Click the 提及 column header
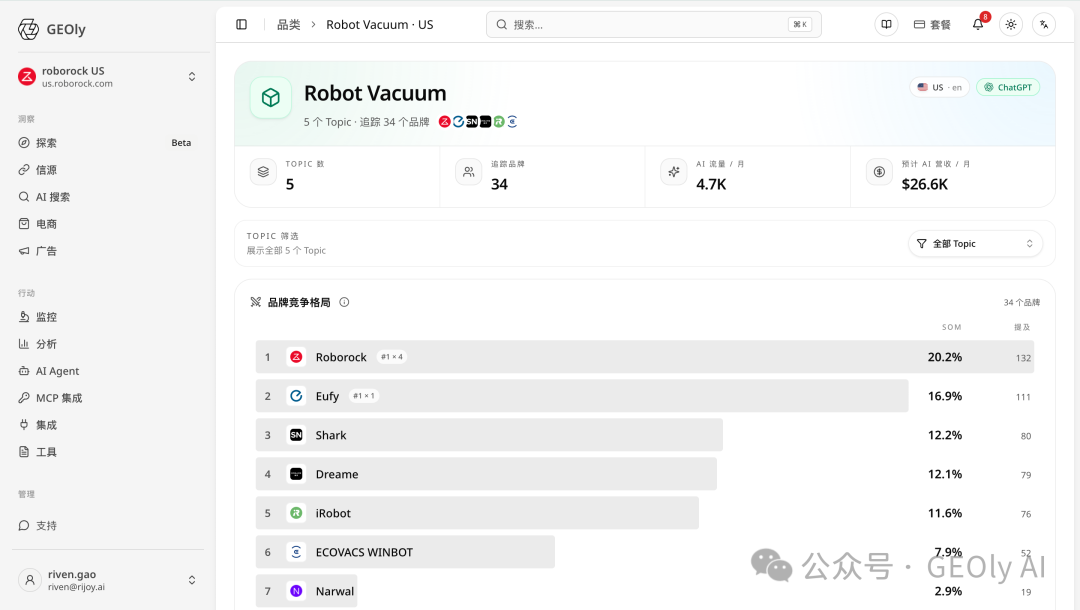1080x610 pixels. click(1022, 327)
